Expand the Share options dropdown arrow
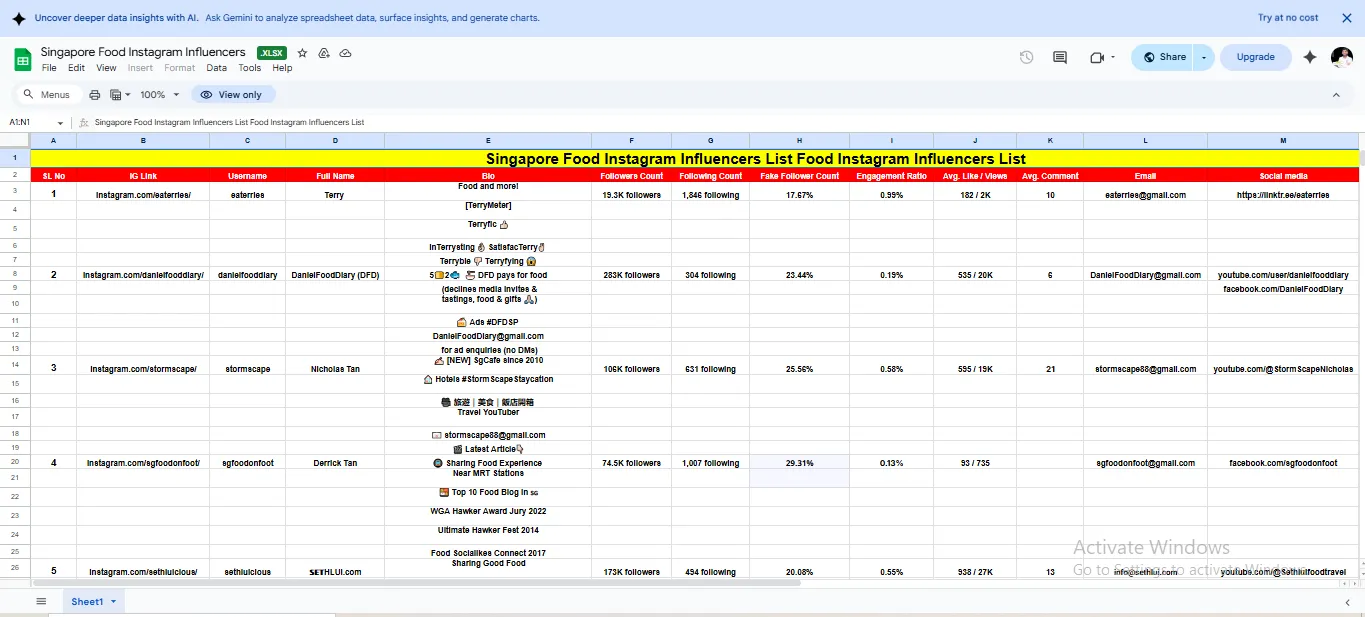 [x=1204, y=57]
